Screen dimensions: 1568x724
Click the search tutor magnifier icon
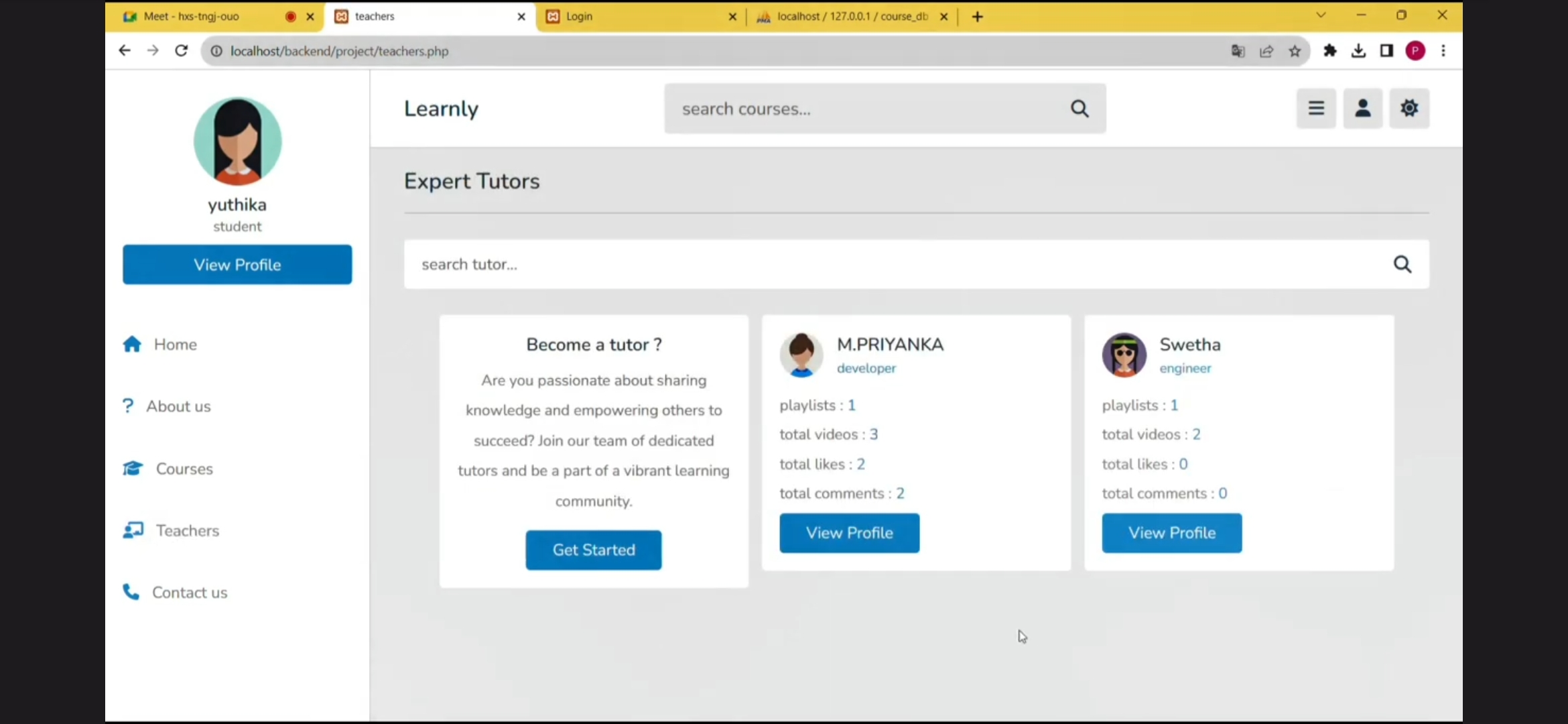coord(1402,265)
